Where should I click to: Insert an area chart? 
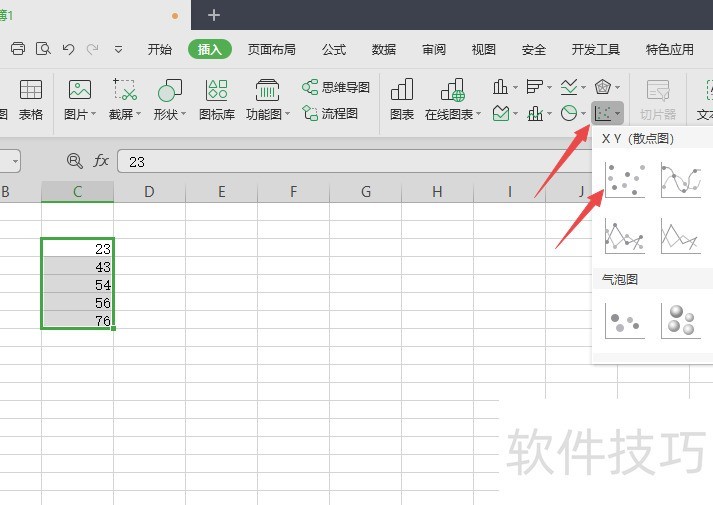pos(501,113)
